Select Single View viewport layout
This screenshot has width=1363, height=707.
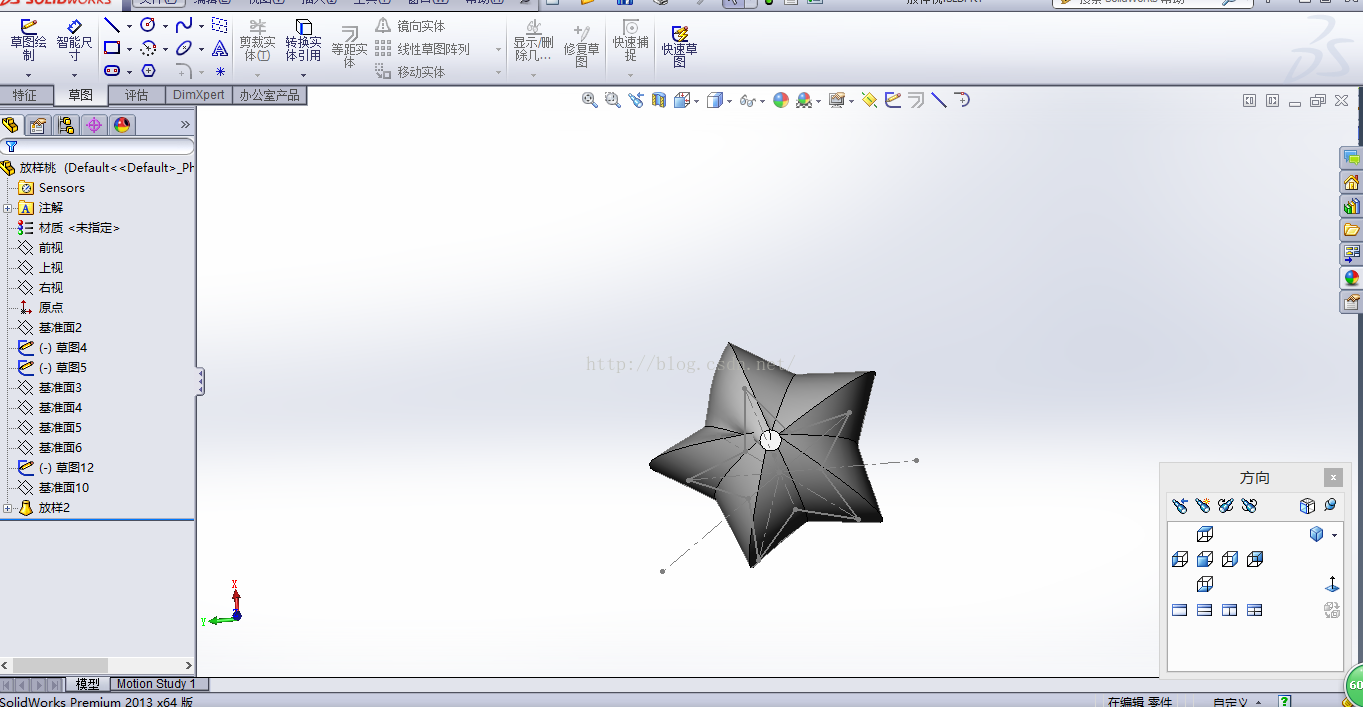pyautogui.click(x=1180, y=610)
